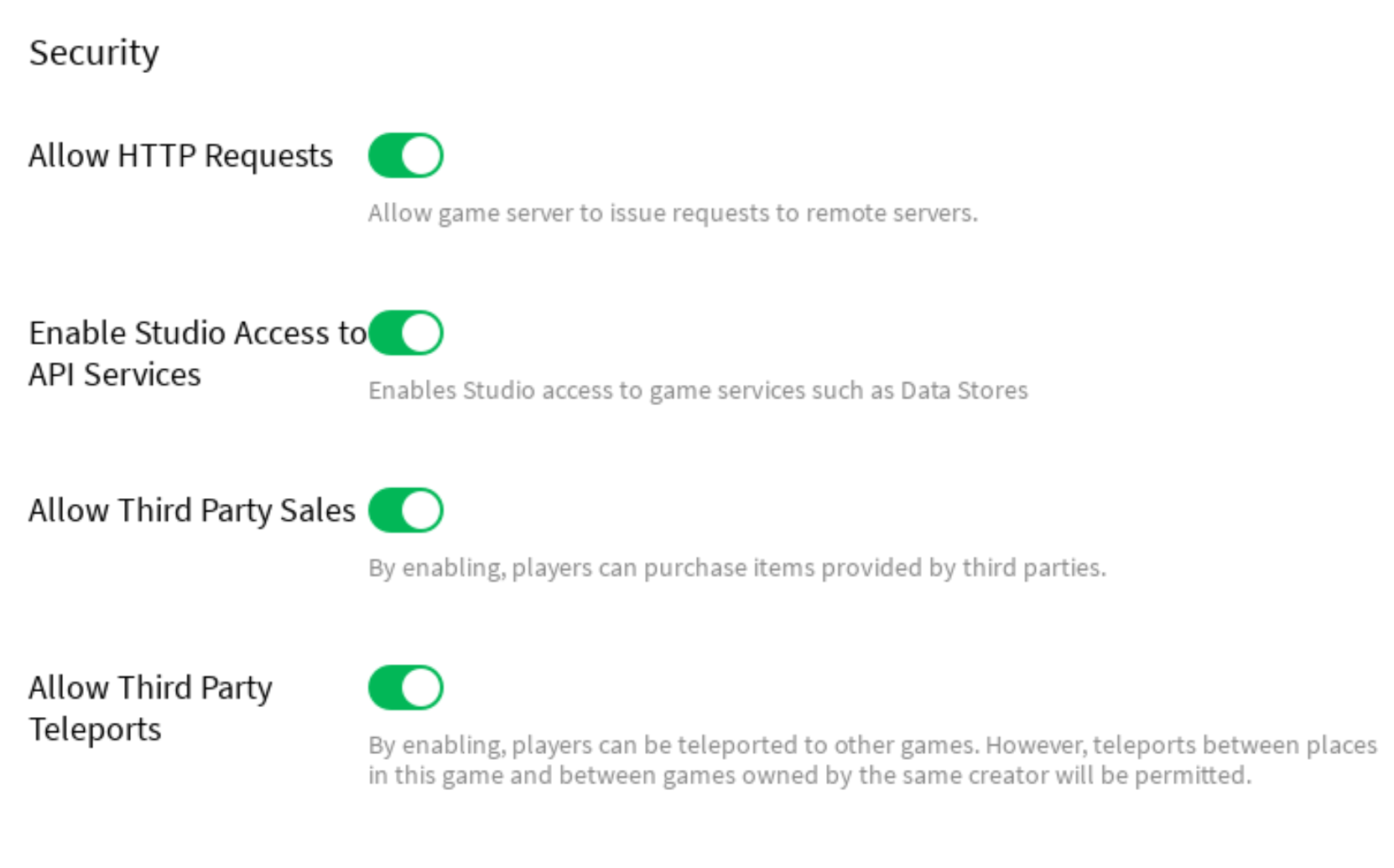Click white knob of Third Party Sales toggle
1394x868 pixels.
(x=421, y=510)
